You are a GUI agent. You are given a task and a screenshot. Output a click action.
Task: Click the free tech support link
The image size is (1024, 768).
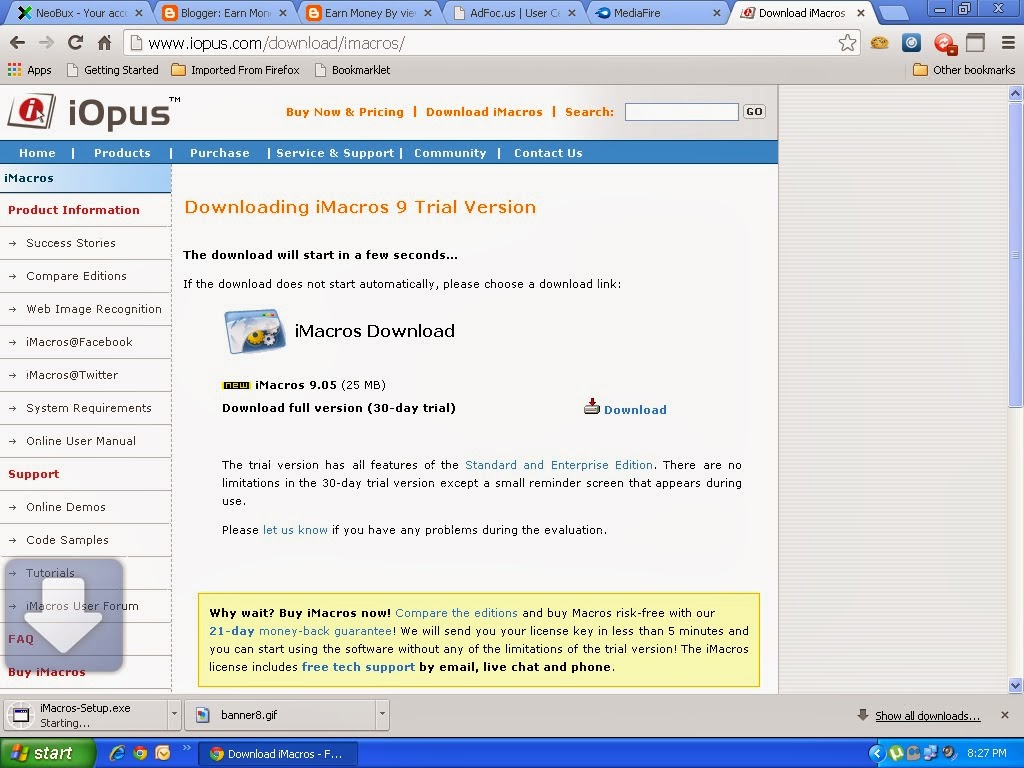[x=358, y=667]
